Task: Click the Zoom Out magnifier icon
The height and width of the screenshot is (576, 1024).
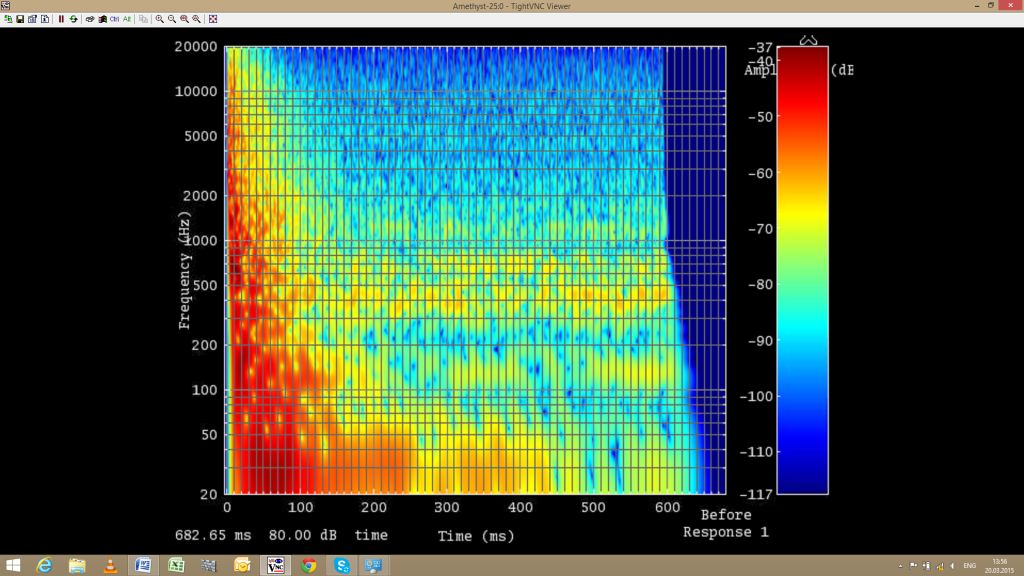Action: (172, 19)
